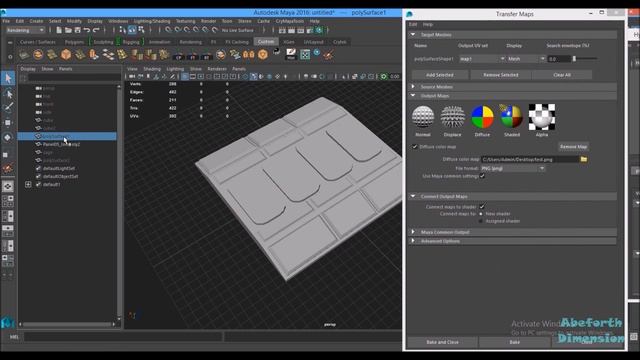This screenshot has width=640, height=360.
Task: Click the checkered UV grid shelf icon
Action: [305, 54]
